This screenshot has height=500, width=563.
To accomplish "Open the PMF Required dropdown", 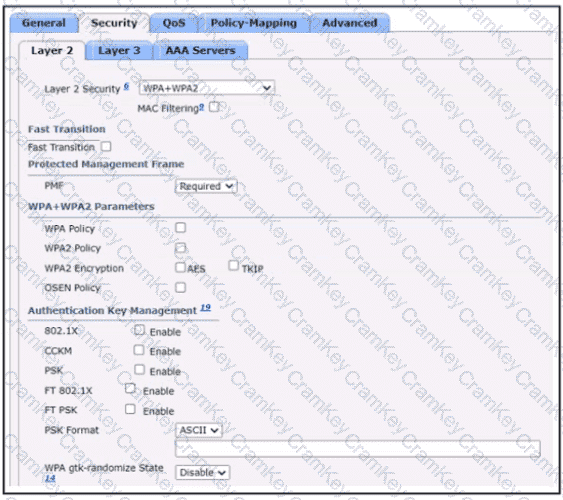I will tap(206, 186).
